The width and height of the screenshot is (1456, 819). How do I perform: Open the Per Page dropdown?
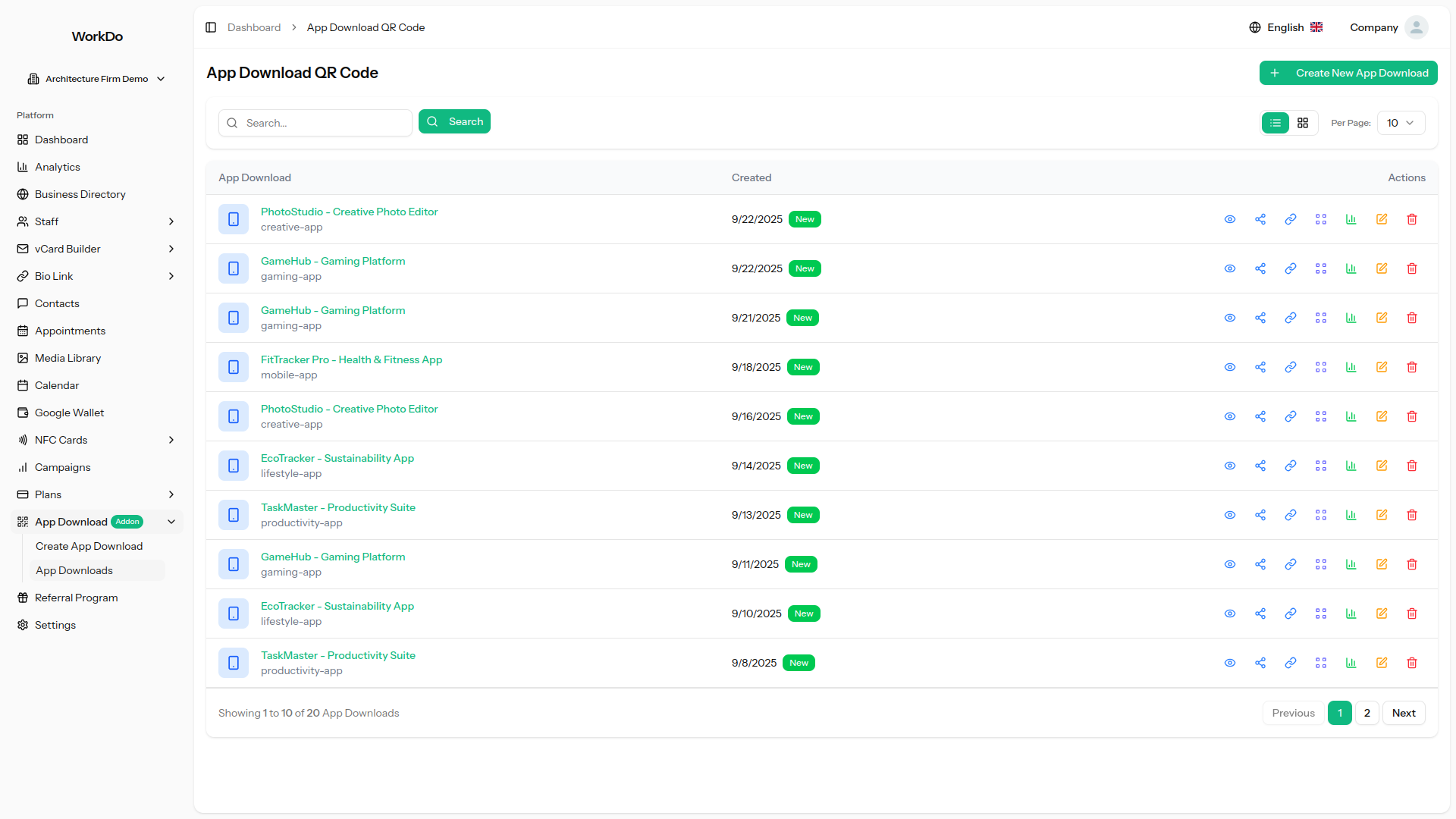pos(1401,123)
